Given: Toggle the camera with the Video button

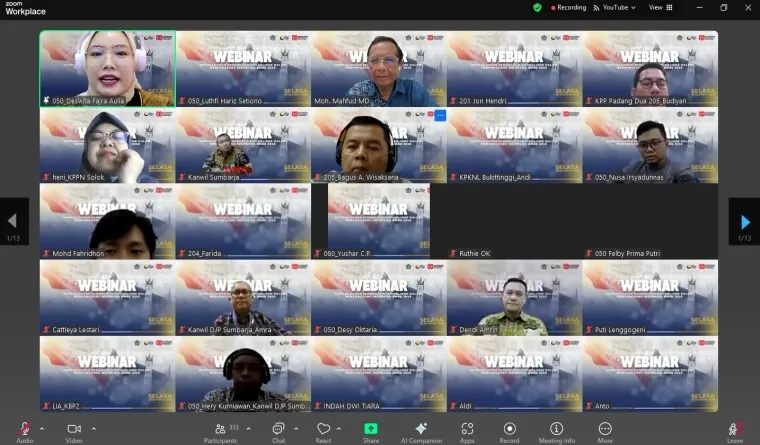Looking at the screenshot, I should [73, 430].
